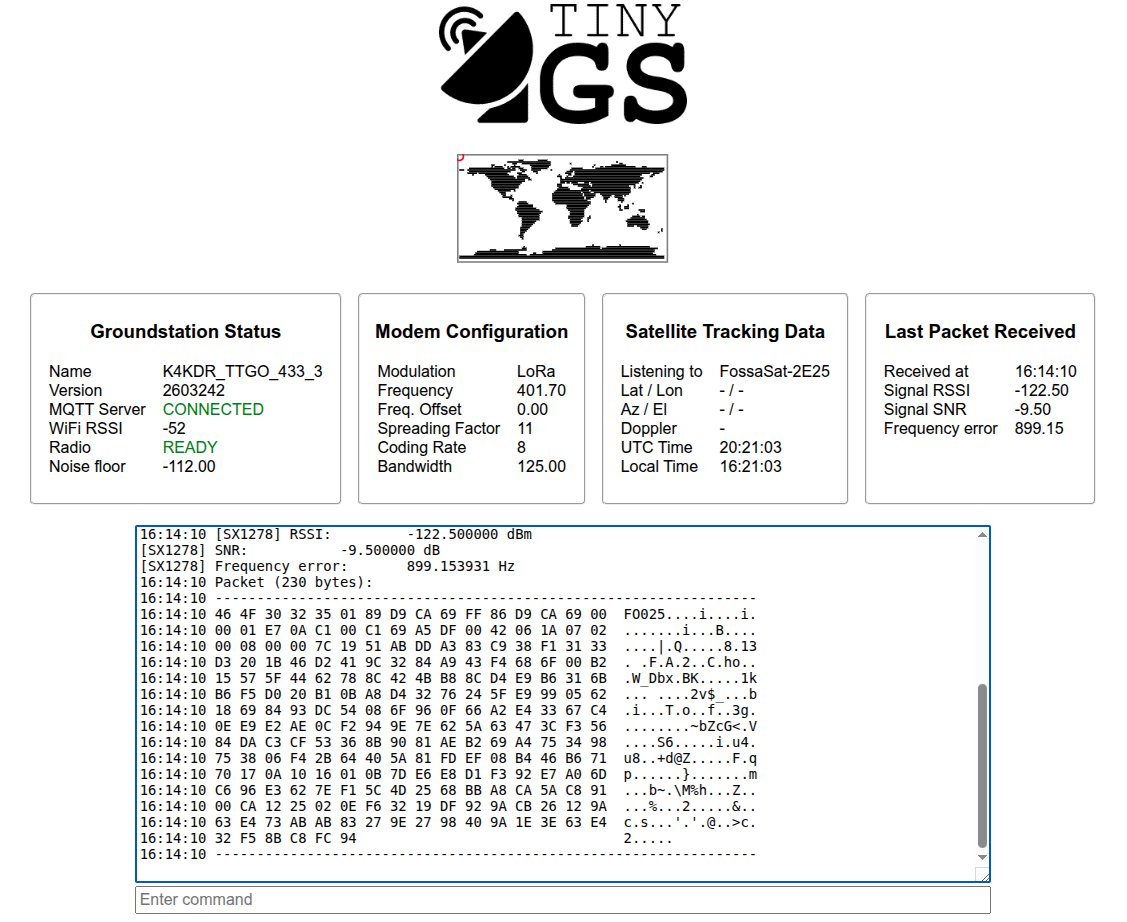
Task: Click the world map thumbnail
Action: [x=562, y=208]
